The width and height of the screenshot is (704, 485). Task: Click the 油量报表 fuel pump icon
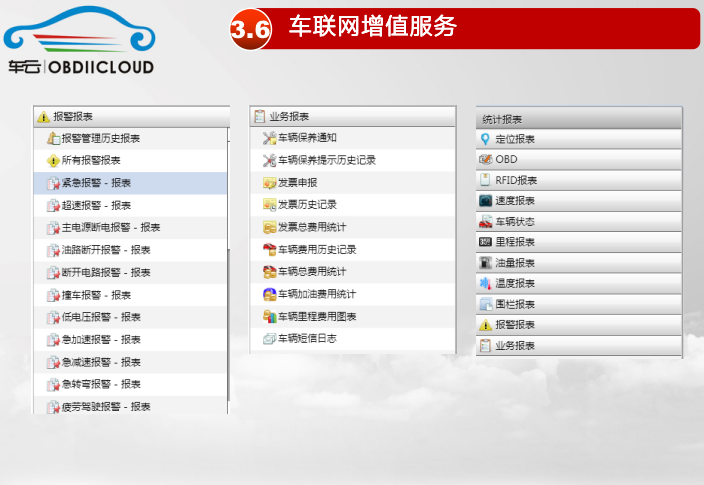coord(486,262)
